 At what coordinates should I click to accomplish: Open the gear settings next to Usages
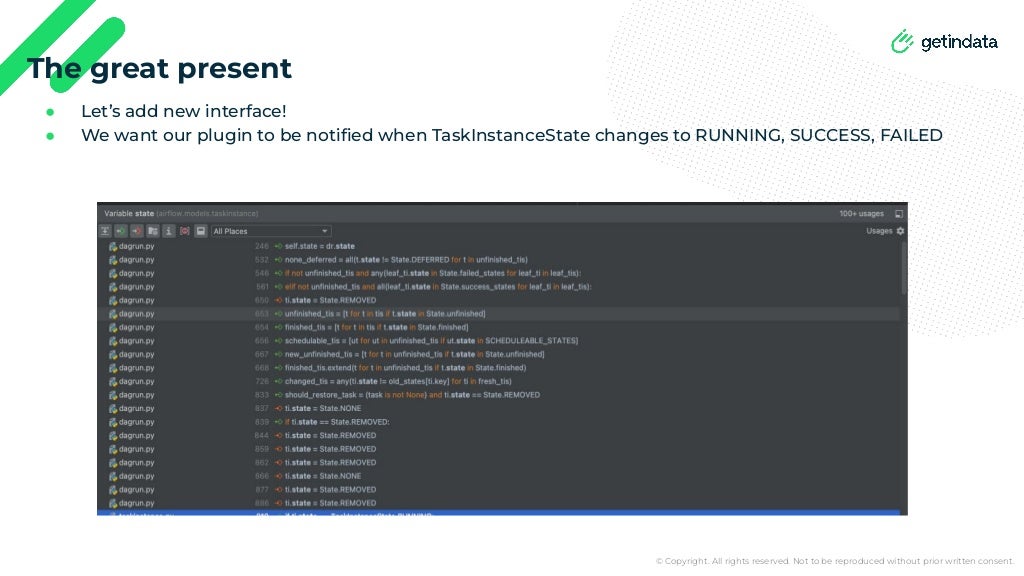tap(901, 231)
